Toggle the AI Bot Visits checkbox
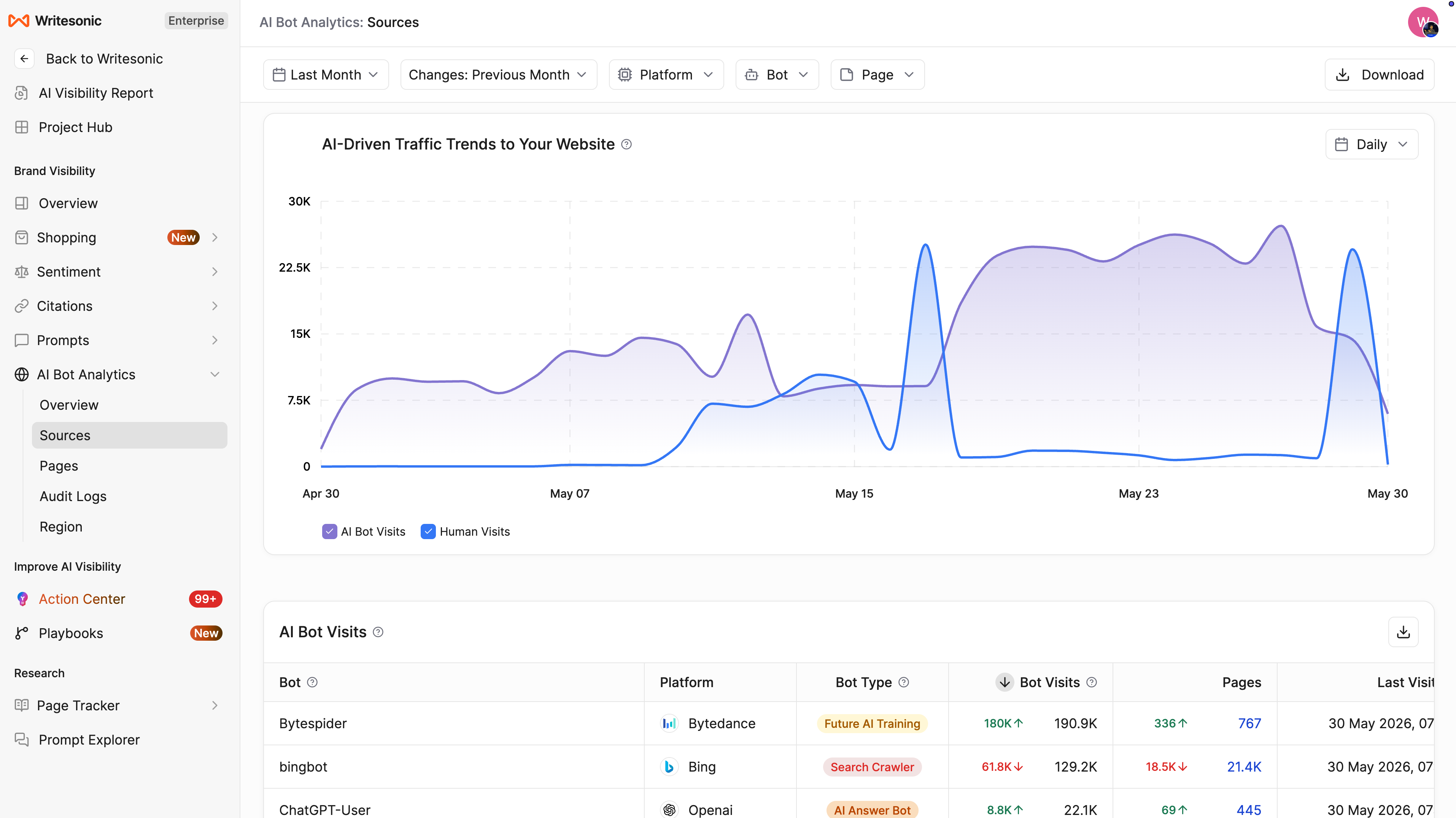Screen dimensions: 1456x818 pyautogui.click(x=329, y=532)
